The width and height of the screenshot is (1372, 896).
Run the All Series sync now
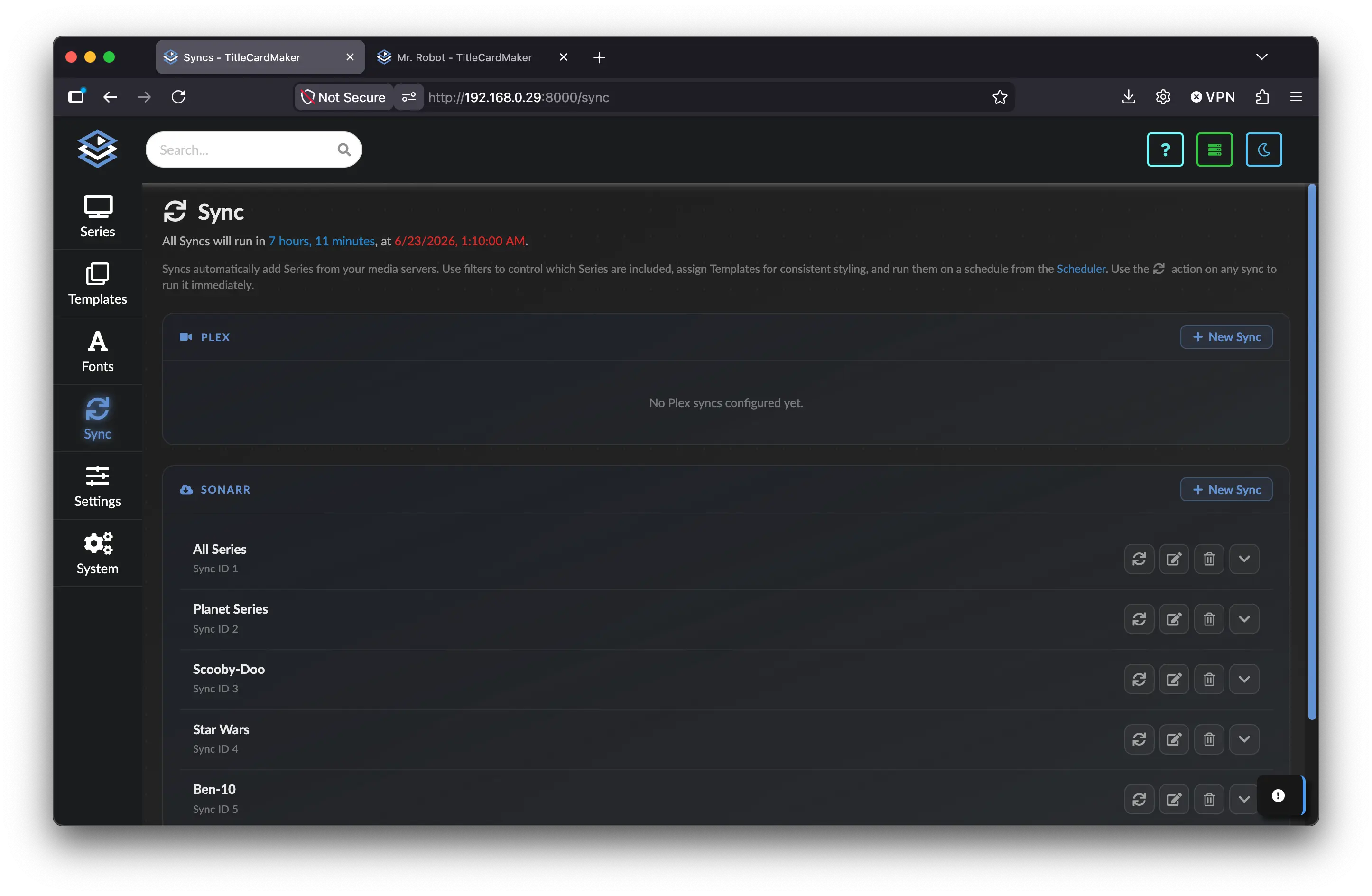click(1139, 559)
